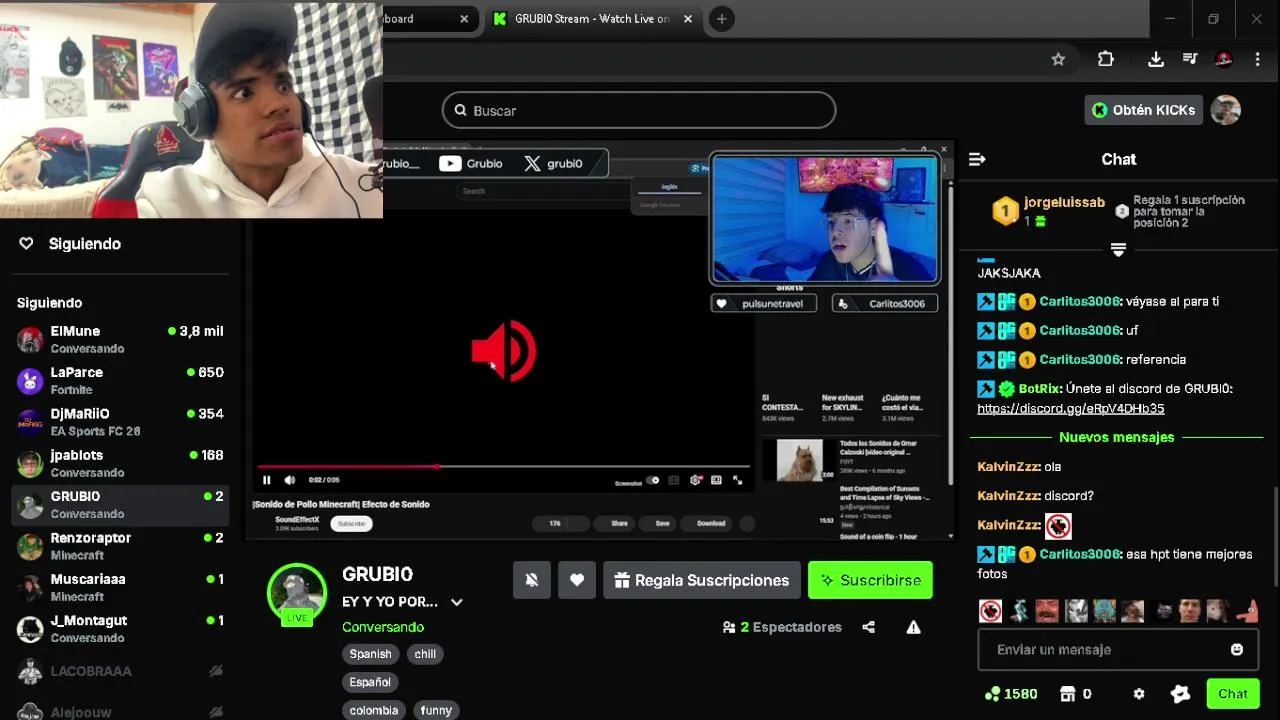The height and width of the screenshot is (720, 1280).
Task: Mute the embedded video volume icon
Action: 290,480
